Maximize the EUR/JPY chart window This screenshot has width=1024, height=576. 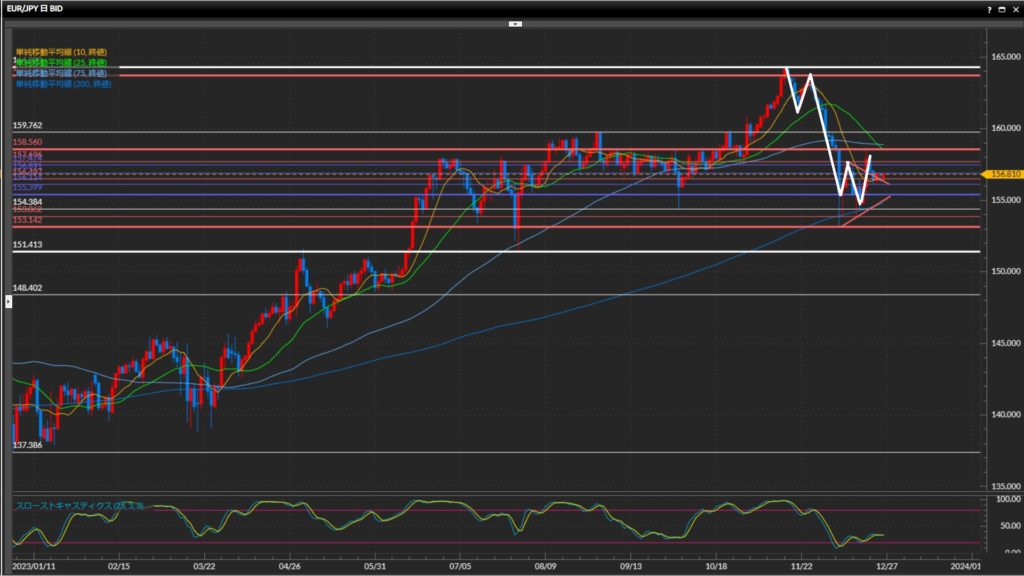1001,8
